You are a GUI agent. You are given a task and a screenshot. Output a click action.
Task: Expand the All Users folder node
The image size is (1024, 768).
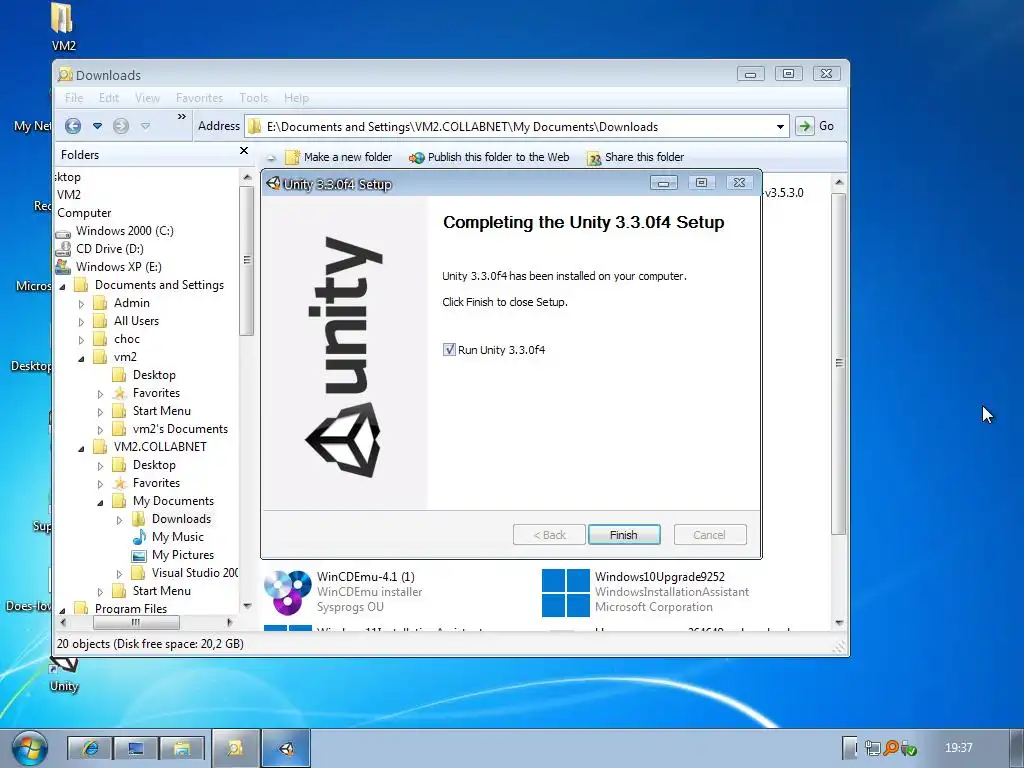click(81, 322)
